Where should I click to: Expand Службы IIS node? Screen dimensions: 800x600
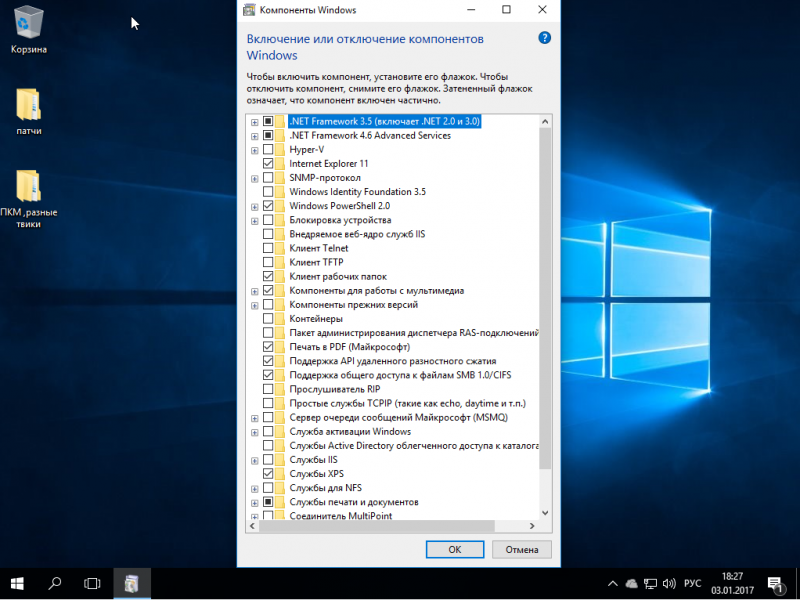[x=255, y=461]
